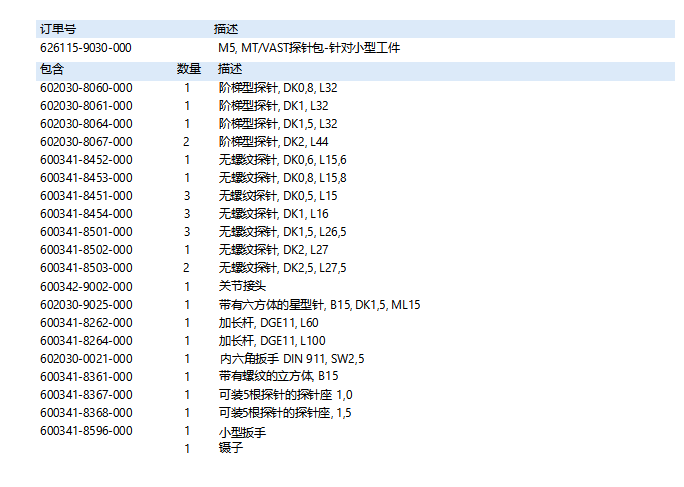The height and width of the screenshot is (487, 684).
Task: Click quantity 3 in row 600341-8501-000
Action: (187, 231)
